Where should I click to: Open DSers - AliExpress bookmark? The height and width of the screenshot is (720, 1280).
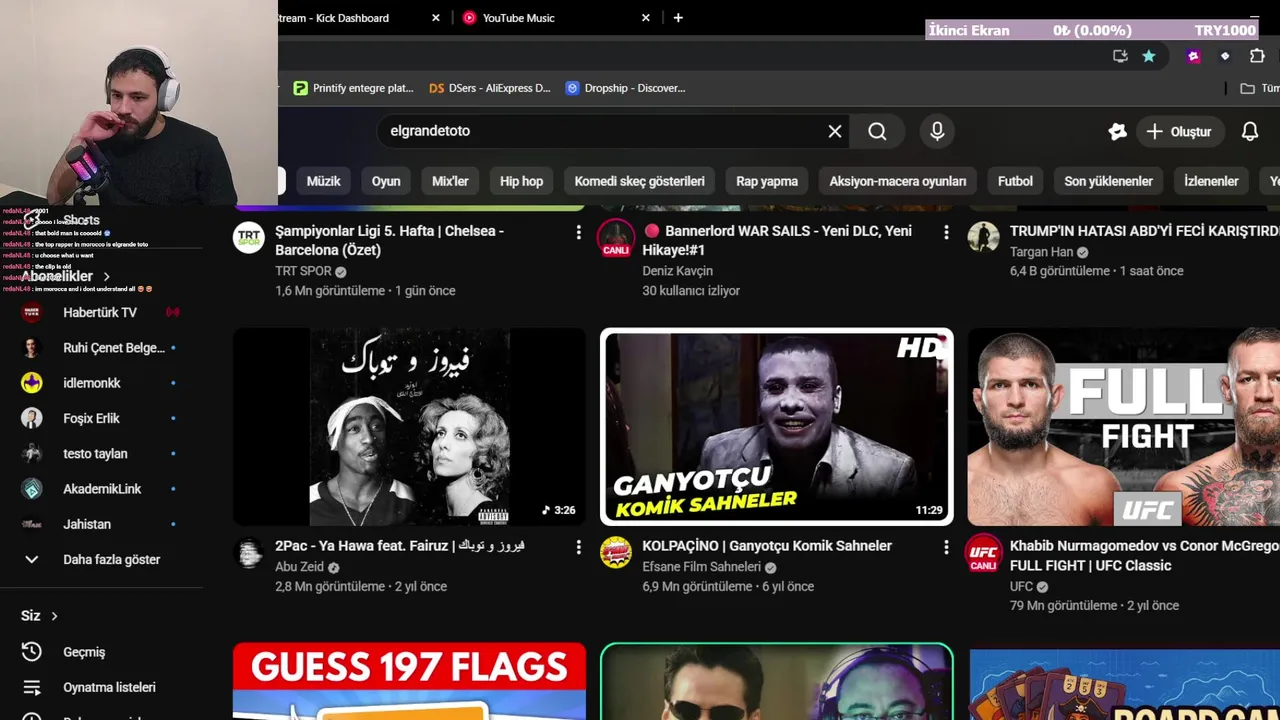[489, 88]
